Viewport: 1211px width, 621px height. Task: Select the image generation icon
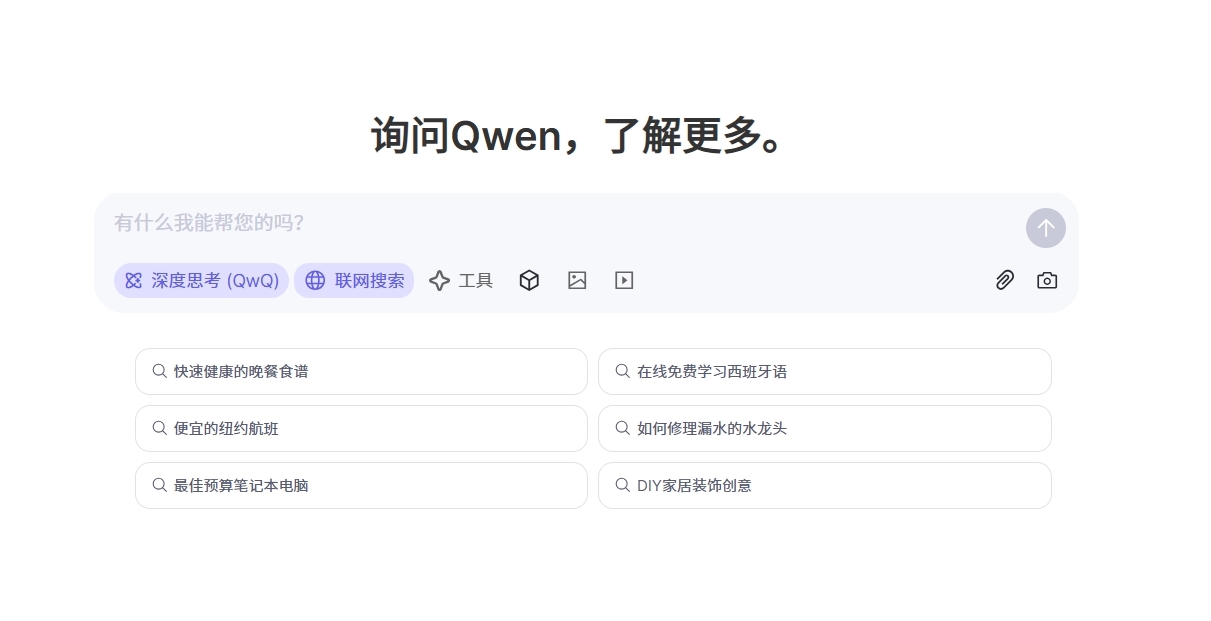[577, 281]
